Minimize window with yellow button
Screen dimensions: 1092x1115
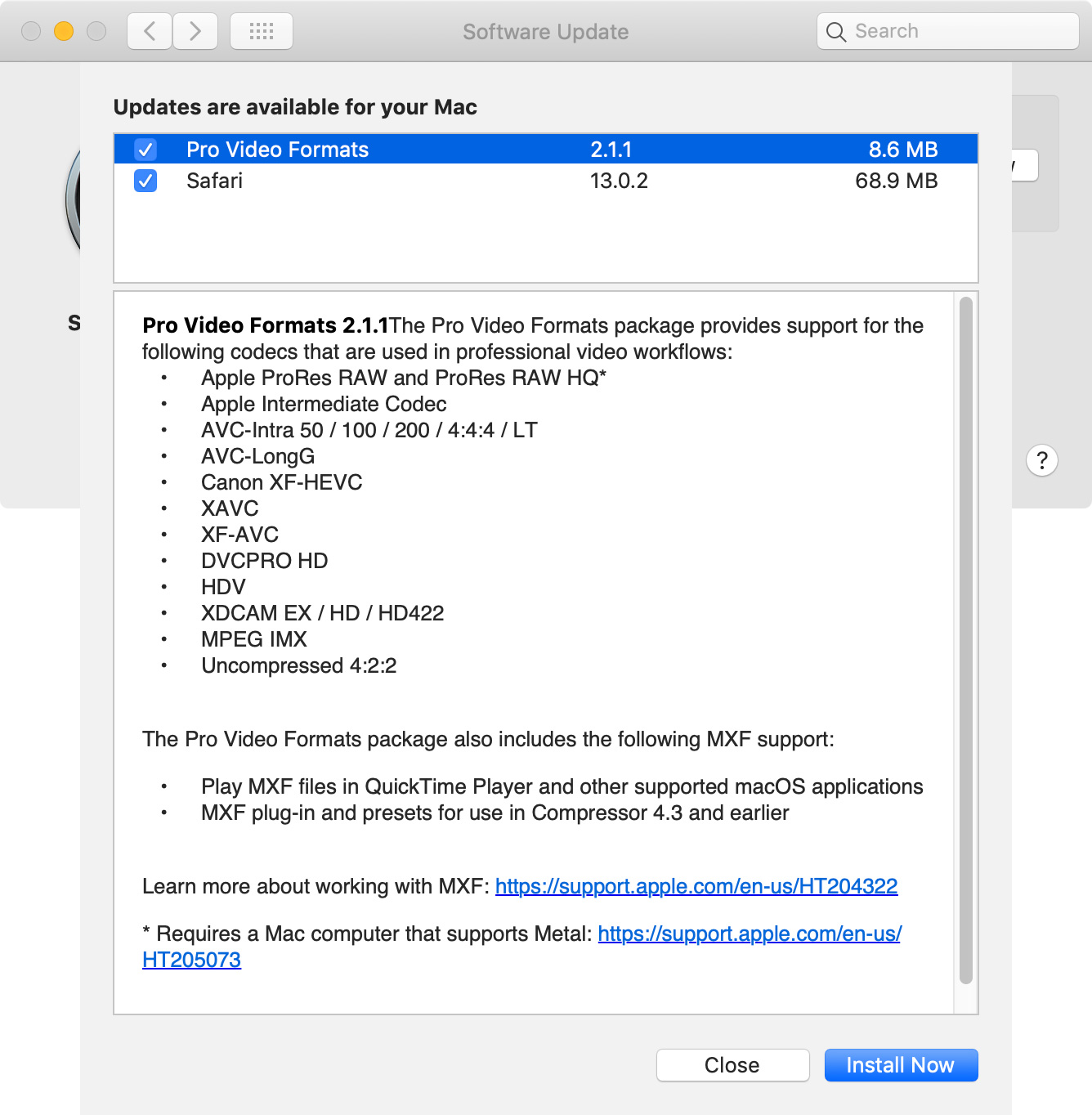pyautogui.click(x=64, y=31)
